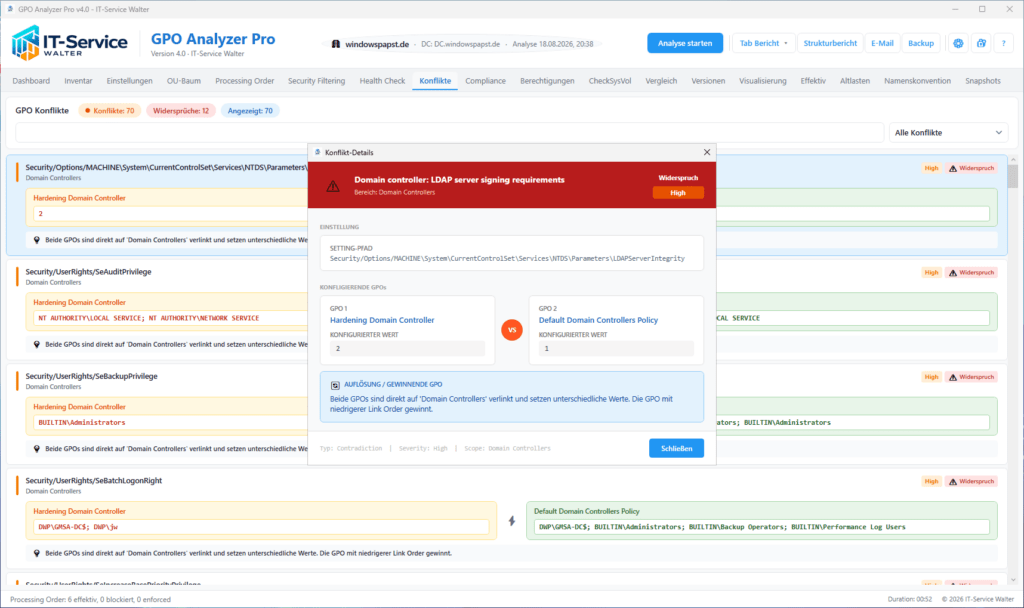Click lightbulb icon in SeAuditPrivilege row
1024x608 pixels.
coord(37,344)
